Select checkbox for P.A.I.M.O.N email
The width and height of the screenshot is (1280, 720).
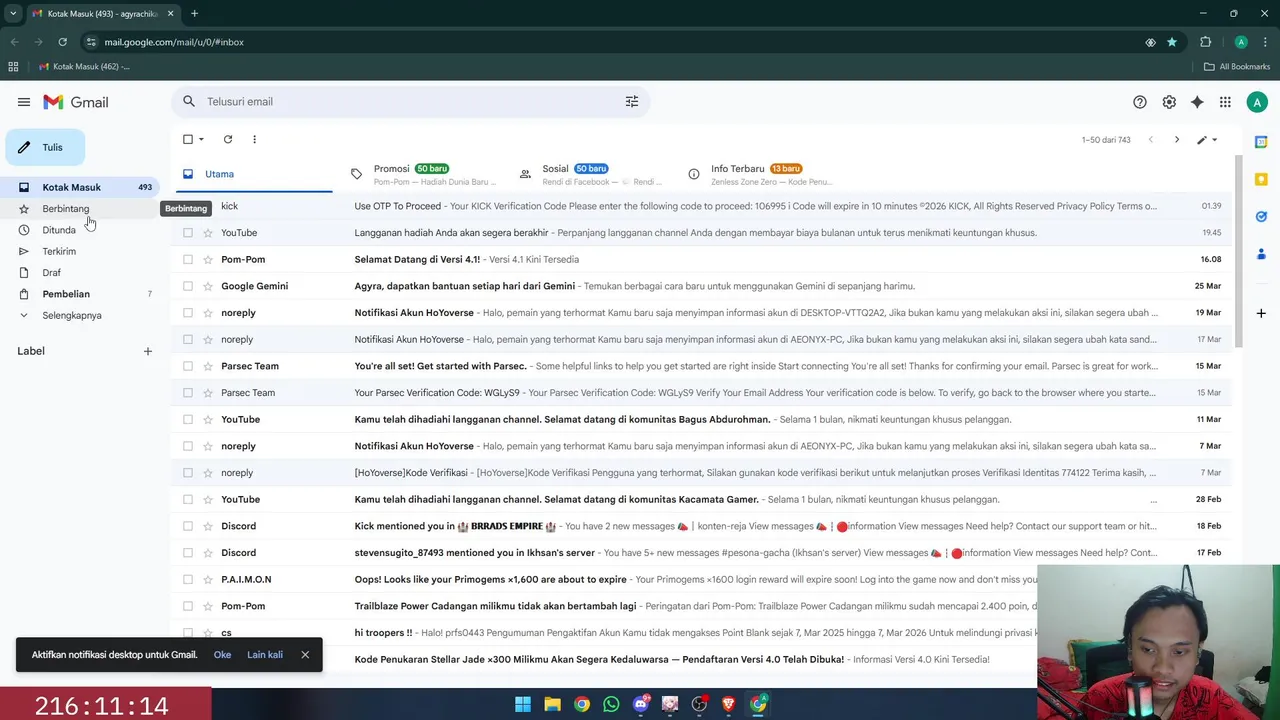coord(187,579)
